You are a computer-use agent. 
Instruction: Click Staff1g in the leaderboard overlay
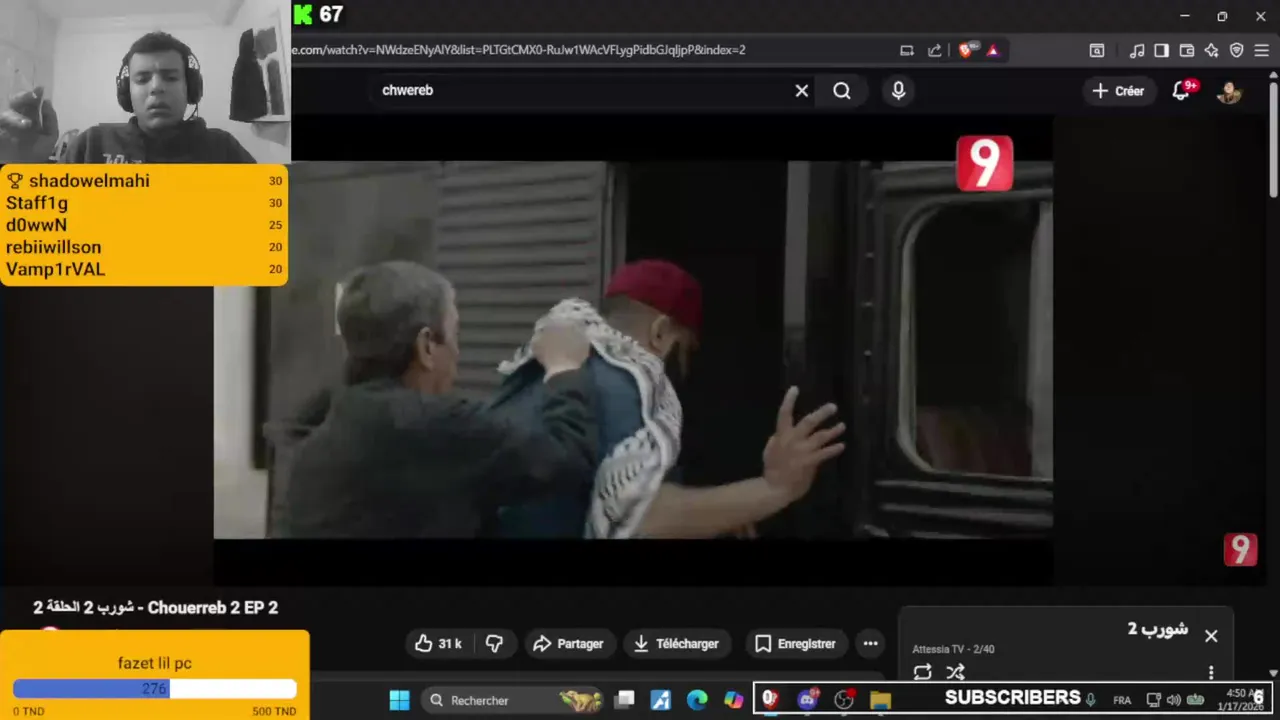point(37,203)
